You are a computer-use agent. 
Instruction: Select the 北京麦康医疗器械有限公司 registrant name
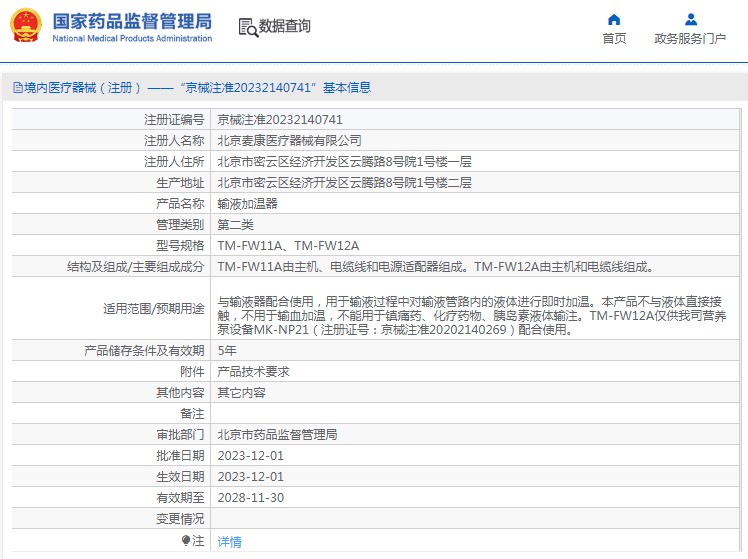click(x=289, y=141)
